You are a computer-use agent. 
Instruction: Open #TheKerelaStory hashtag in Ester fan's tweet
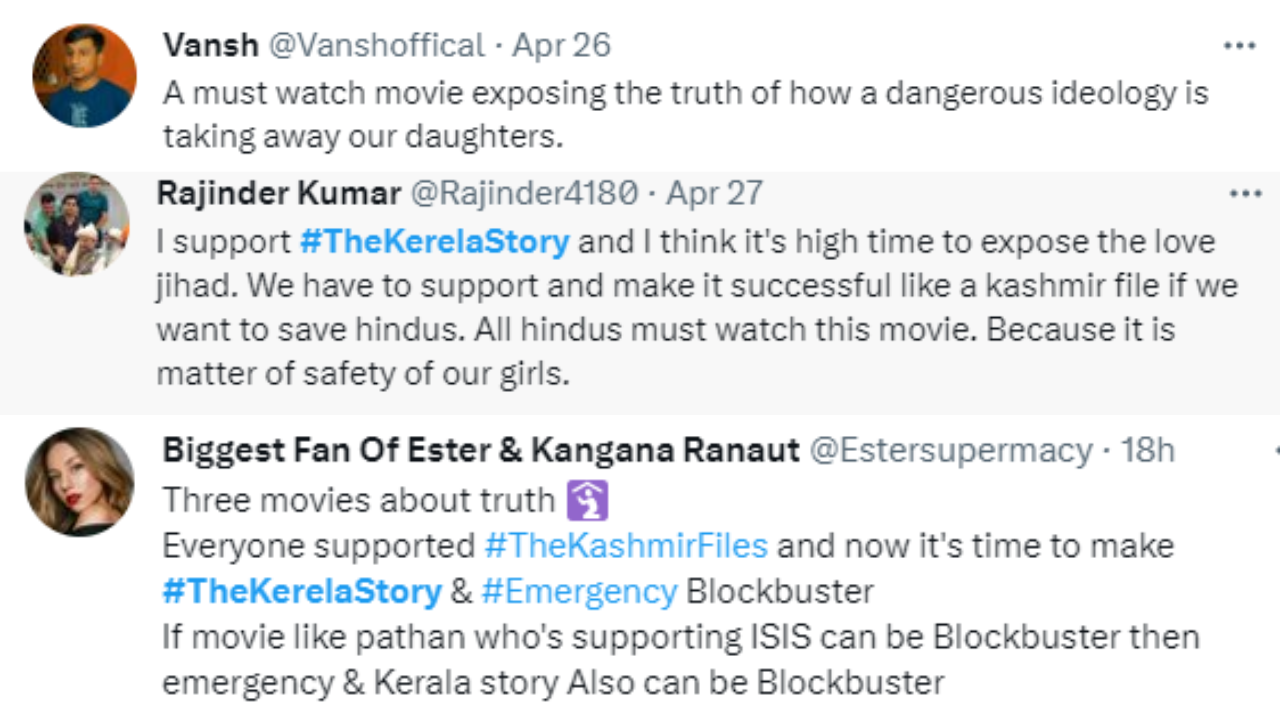click(301, 591)
